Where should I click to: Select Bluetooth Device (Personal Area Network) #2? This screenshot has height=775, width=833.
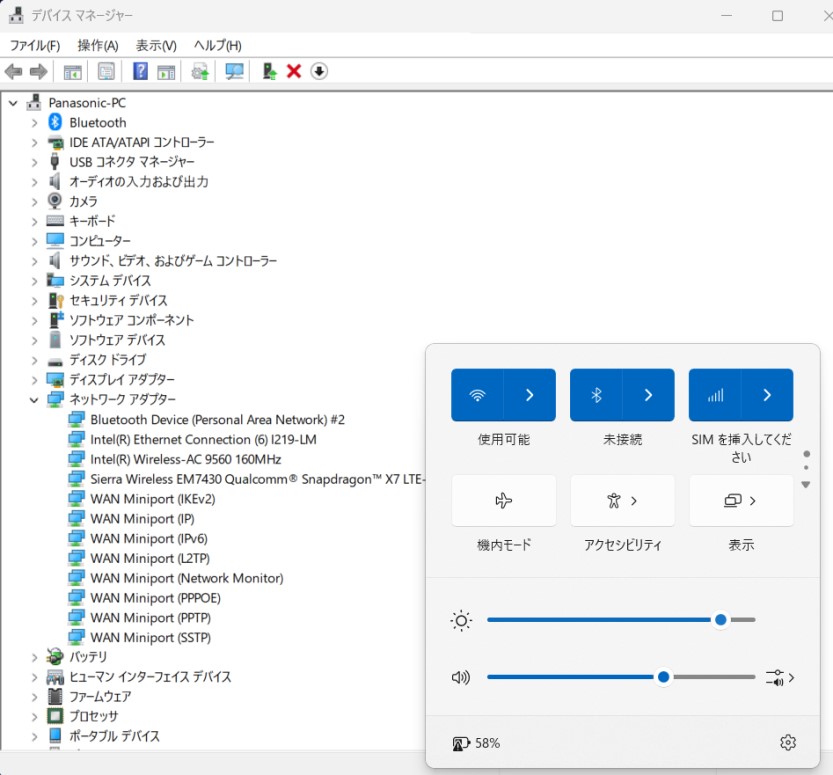pyautogui.click(x=217, y=420)
